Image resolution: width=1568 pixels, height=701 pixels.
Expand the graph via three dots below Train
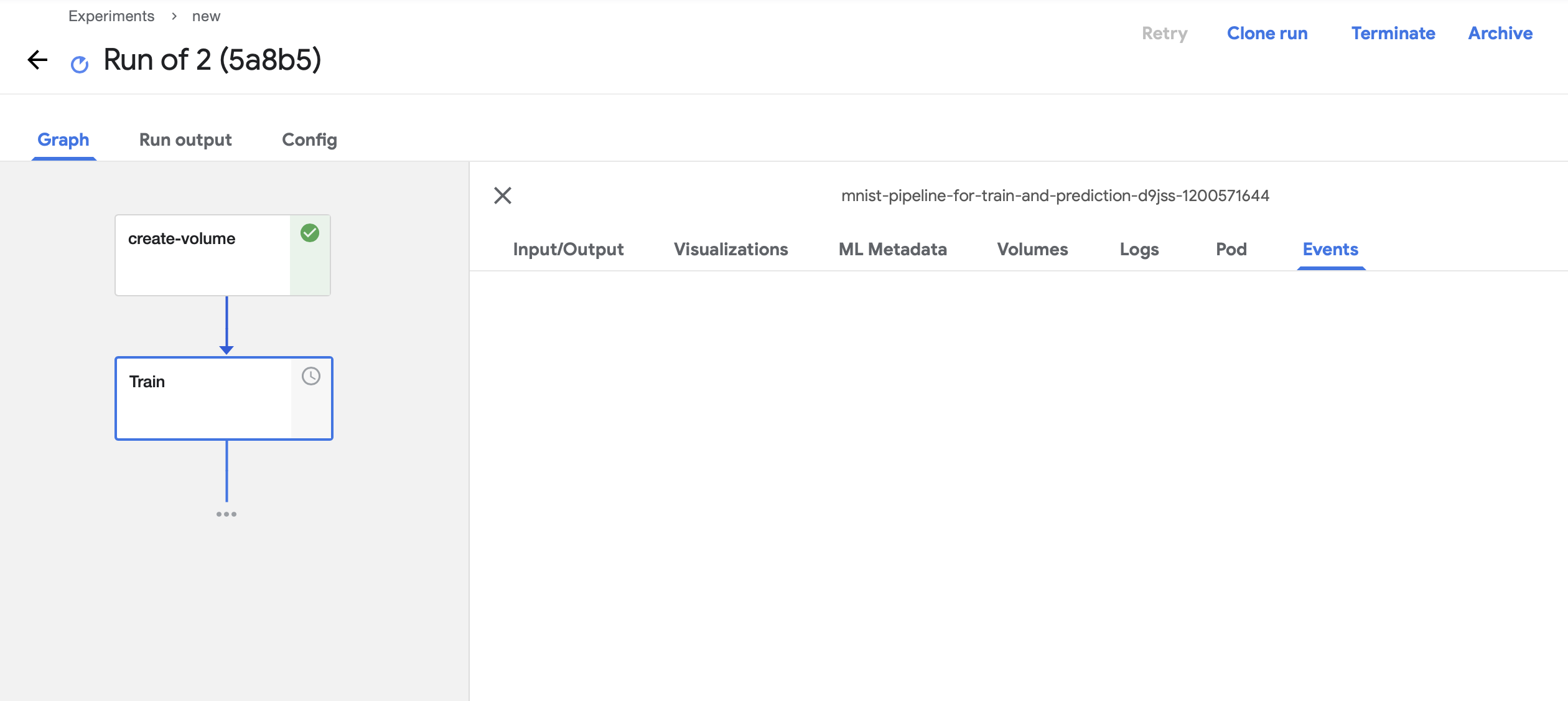(x=226, y=514)
